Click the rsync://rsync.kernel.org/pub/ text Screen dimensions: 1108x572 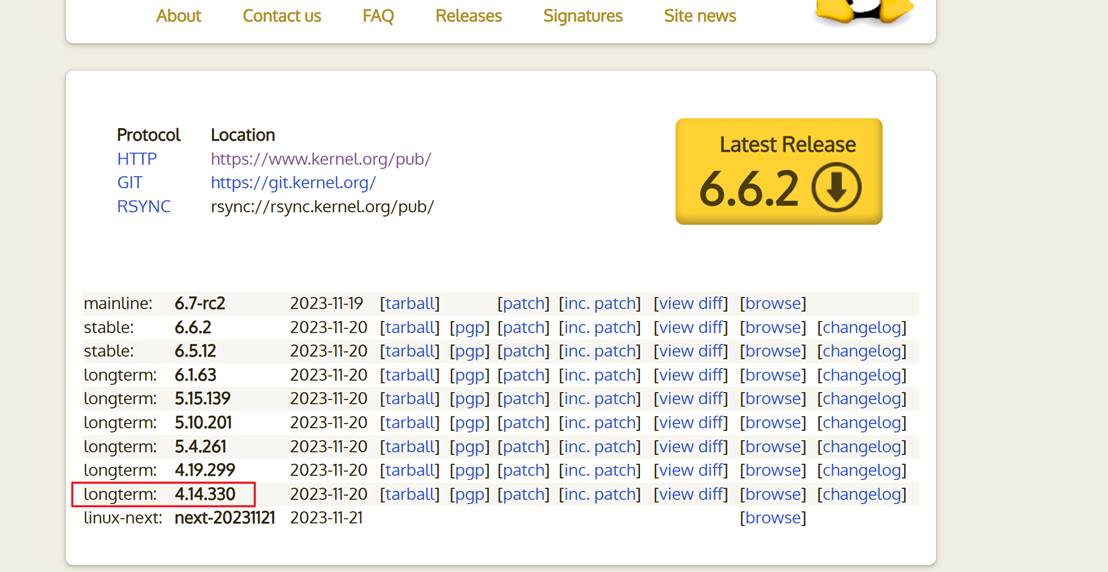(322, 206)
